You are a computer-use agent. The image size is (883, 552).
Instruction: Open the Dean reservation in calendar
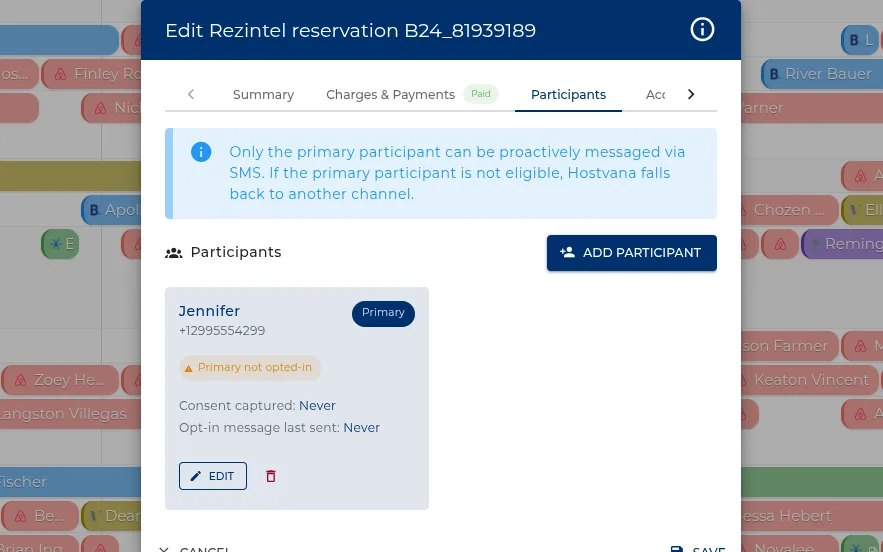[112, 515]
